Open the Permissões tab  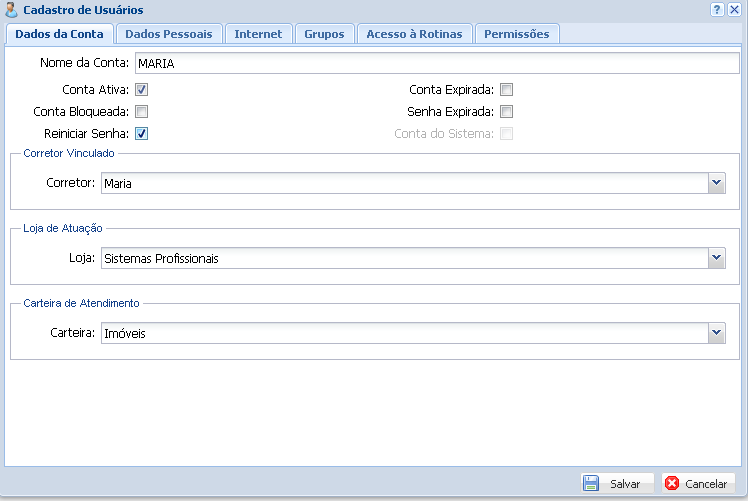pos(516,34)
